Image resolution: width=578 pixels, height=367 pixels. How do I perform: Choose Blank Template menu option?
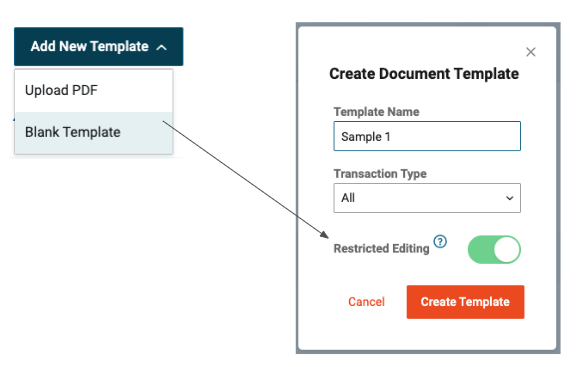(94, 132)
